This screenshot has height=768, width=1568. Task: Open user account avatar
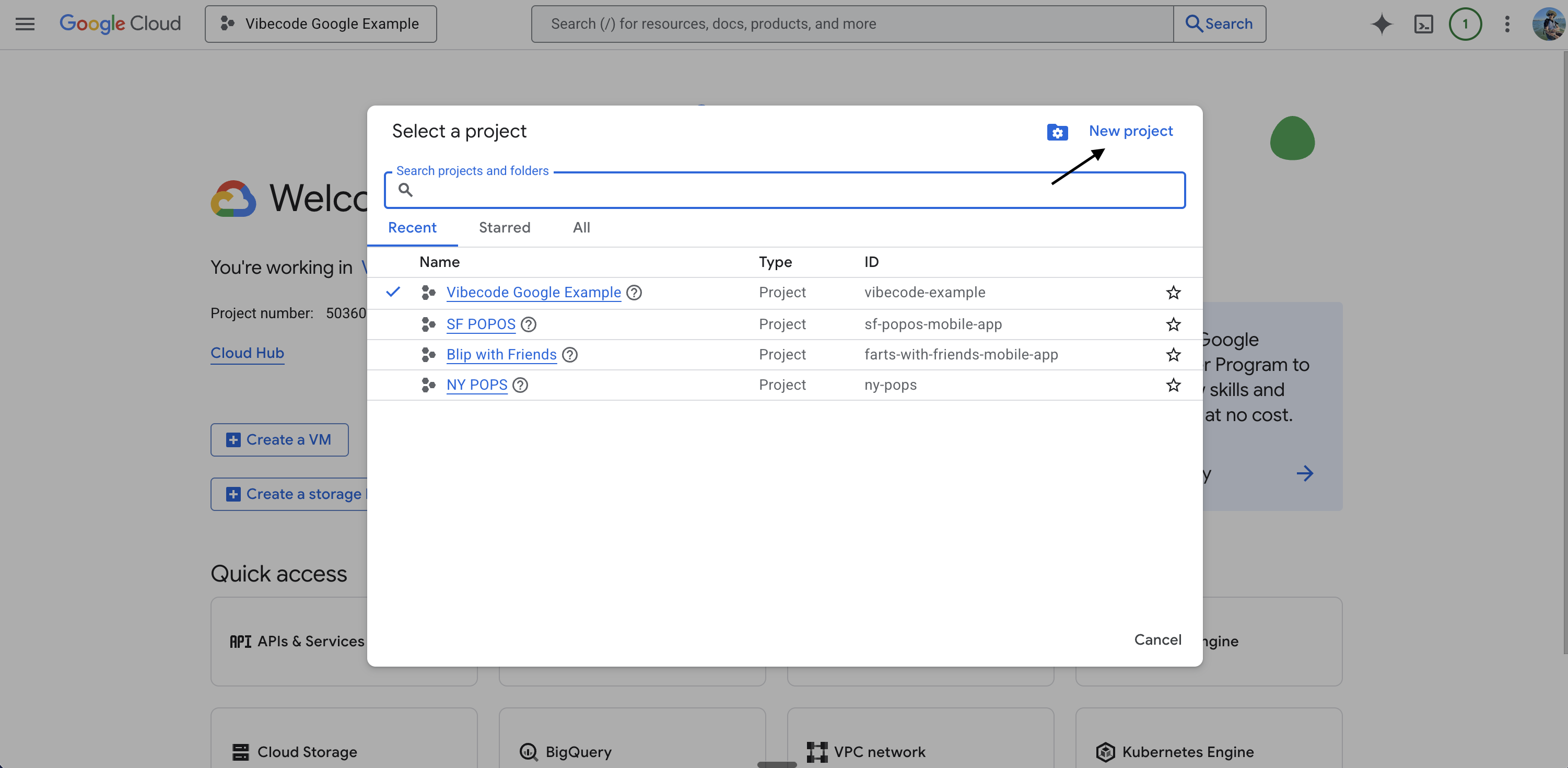pyautogui.click(x=1548, y=24)
